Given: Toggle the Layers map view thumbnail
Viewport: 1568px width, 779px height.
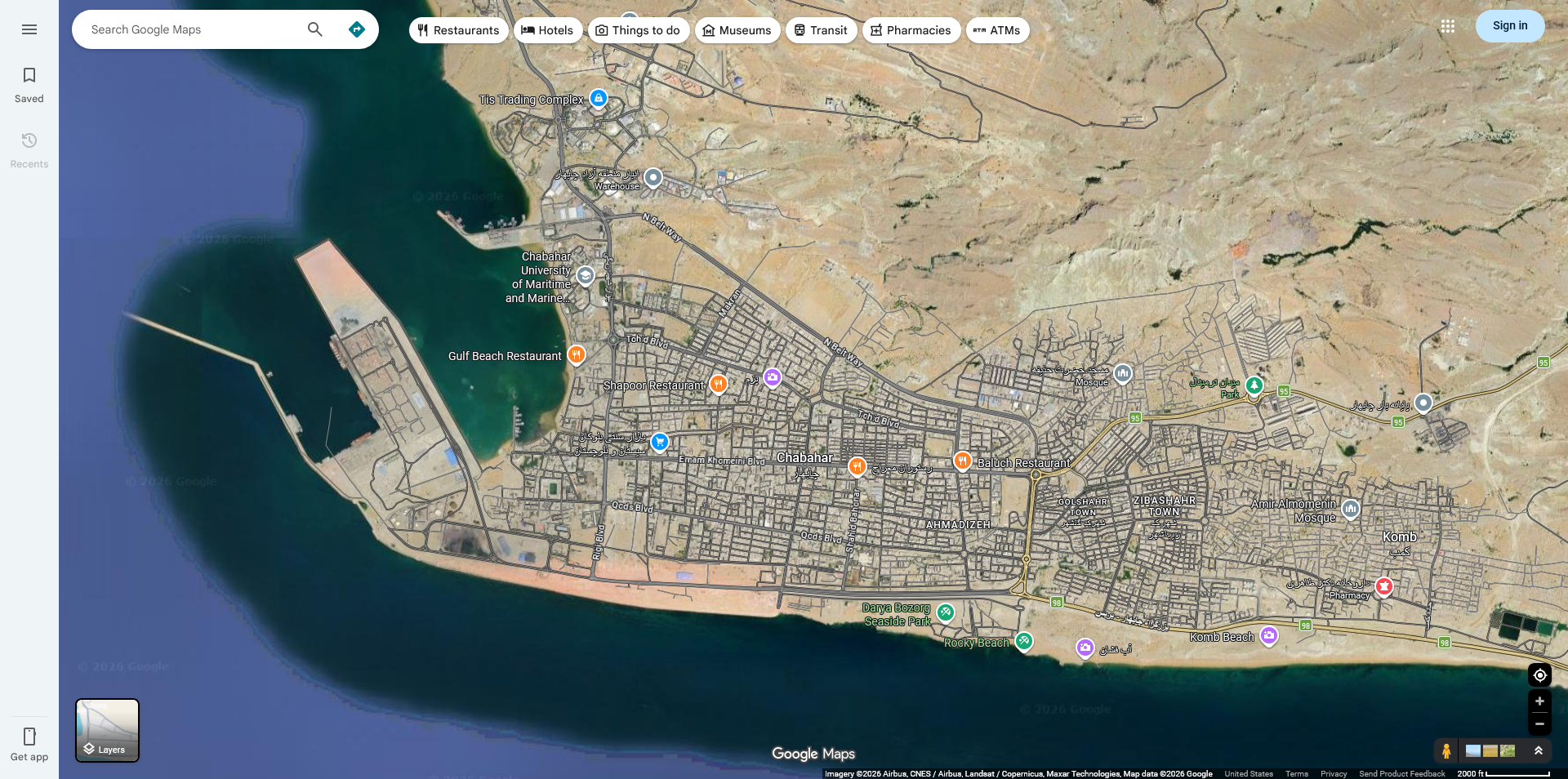Looking at the screenshot, I should click(x=107, y=730).
